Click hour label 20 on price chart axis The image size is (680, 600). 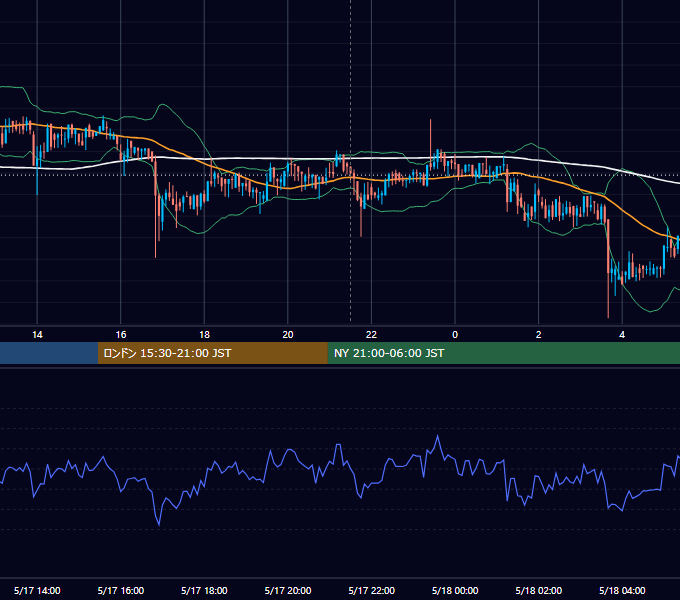pos(288,335)
